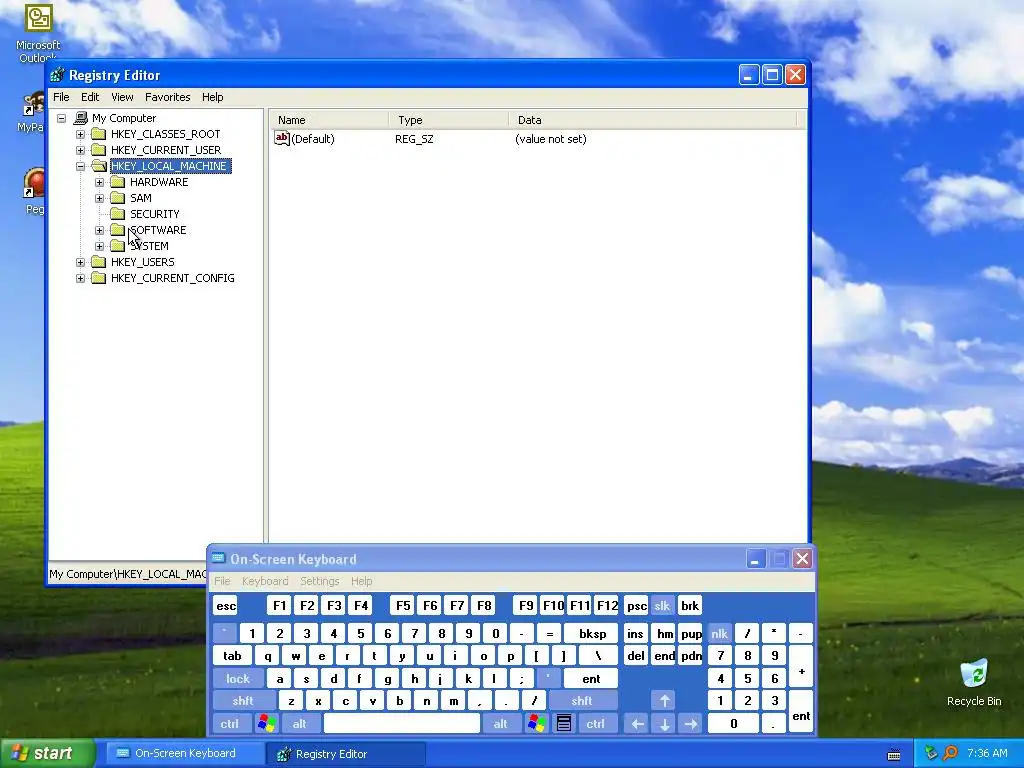Click left Windows logo key on keyboard
This screenshot has height=768, width=1024.
point(266,724)
